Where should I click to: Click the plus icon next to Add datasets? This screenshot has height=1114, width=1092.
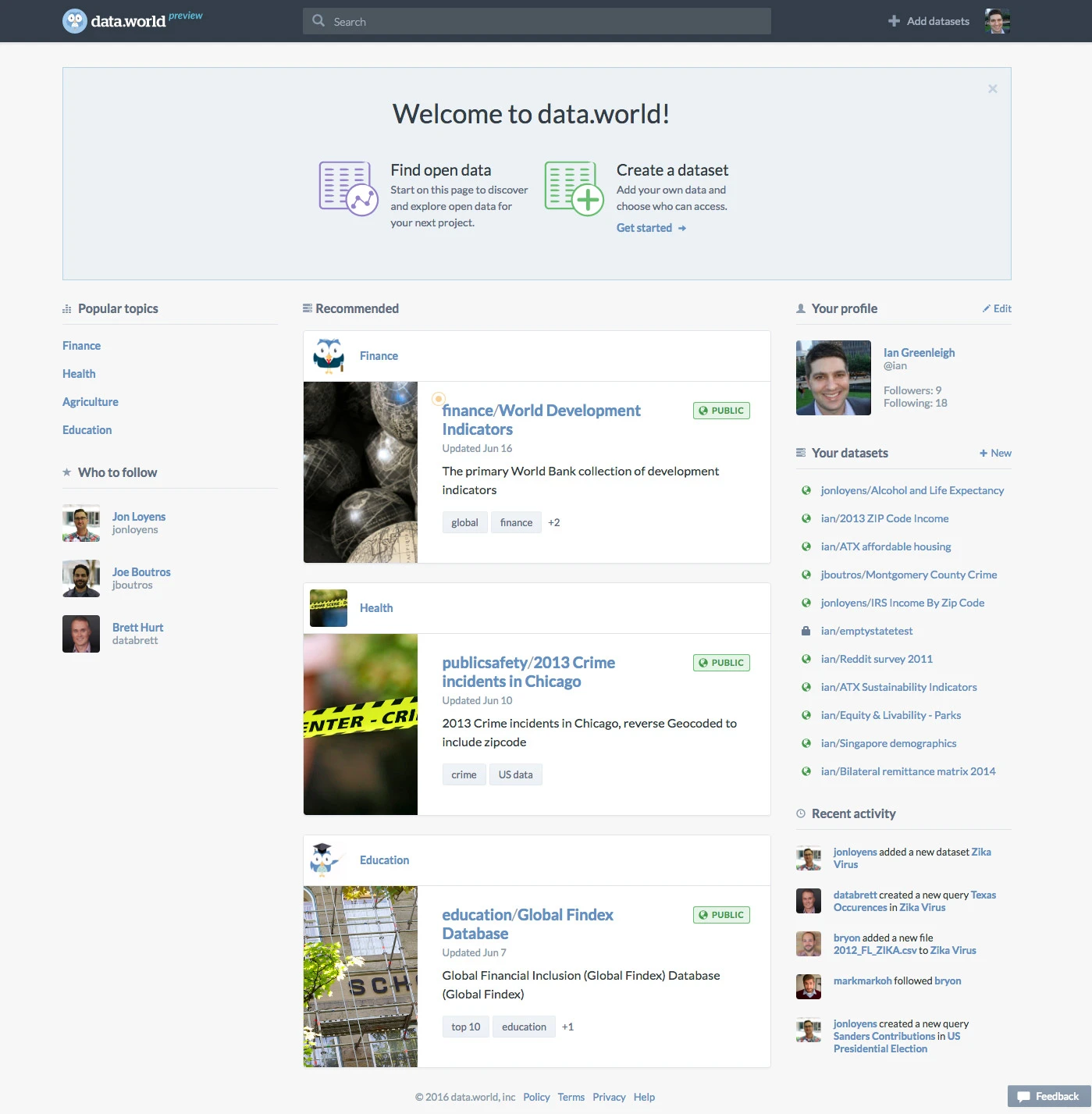point(892,20)
